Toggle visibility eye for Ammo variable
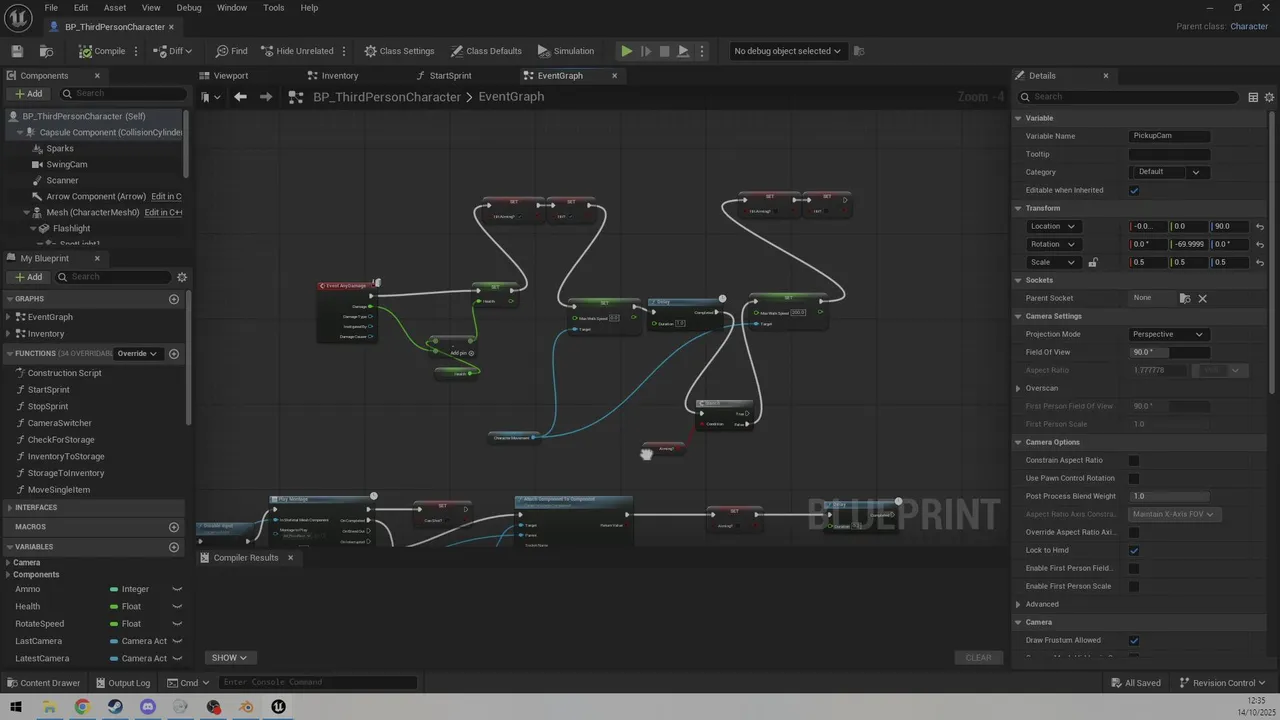1280x720 pixels. click(x=177, y=589)
